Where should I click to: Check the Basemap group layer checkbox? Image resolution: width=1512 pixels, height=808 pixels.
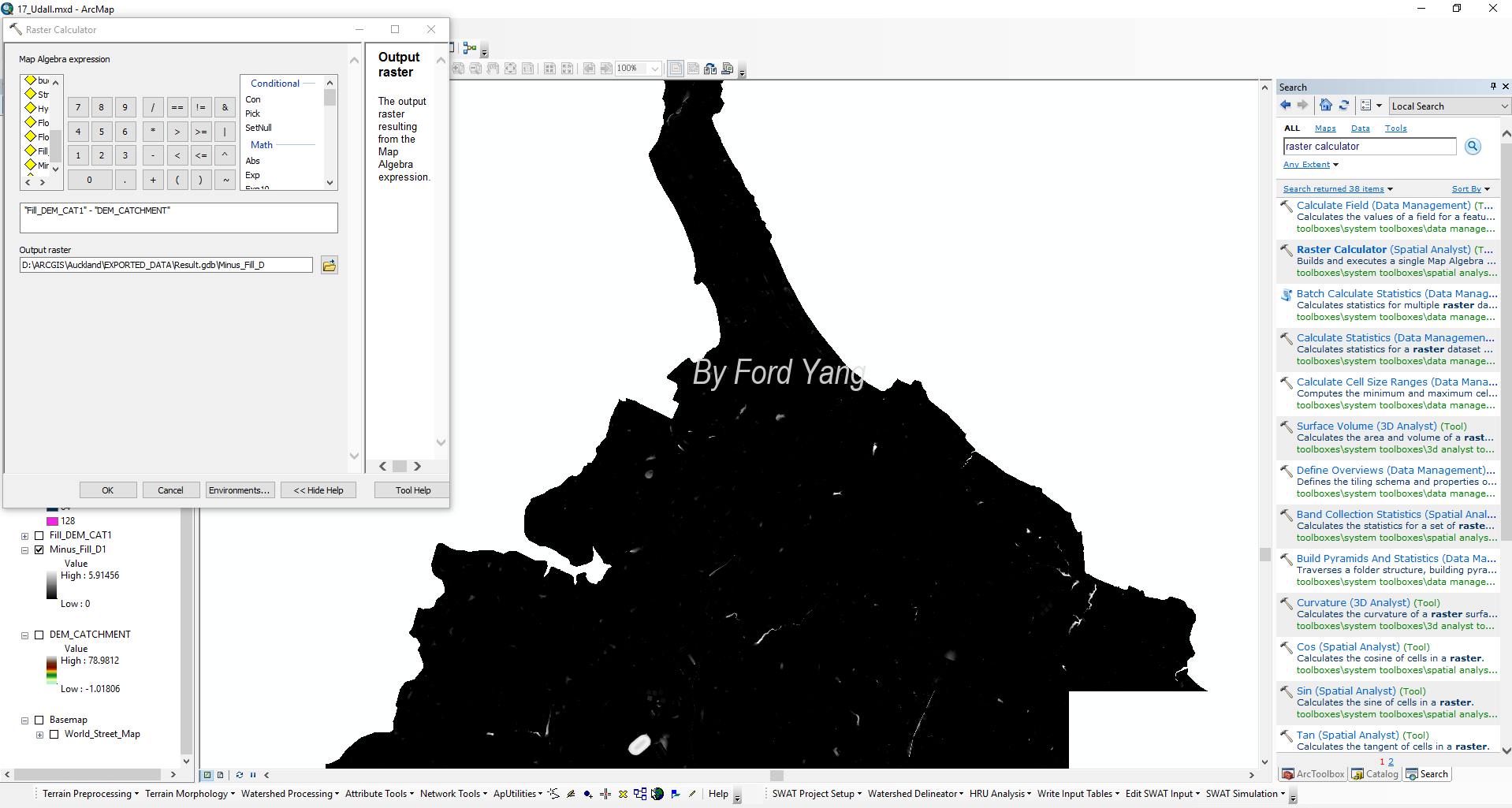point(39,720)
